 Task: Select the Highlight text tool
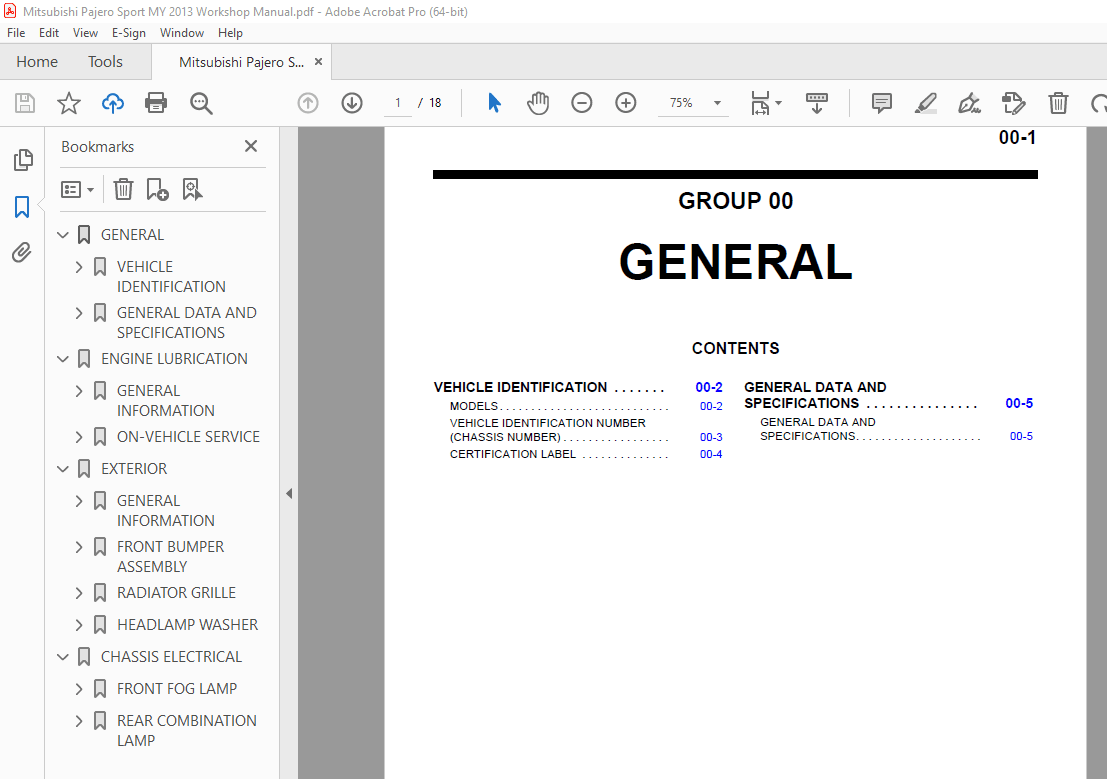tap(925, 103)
